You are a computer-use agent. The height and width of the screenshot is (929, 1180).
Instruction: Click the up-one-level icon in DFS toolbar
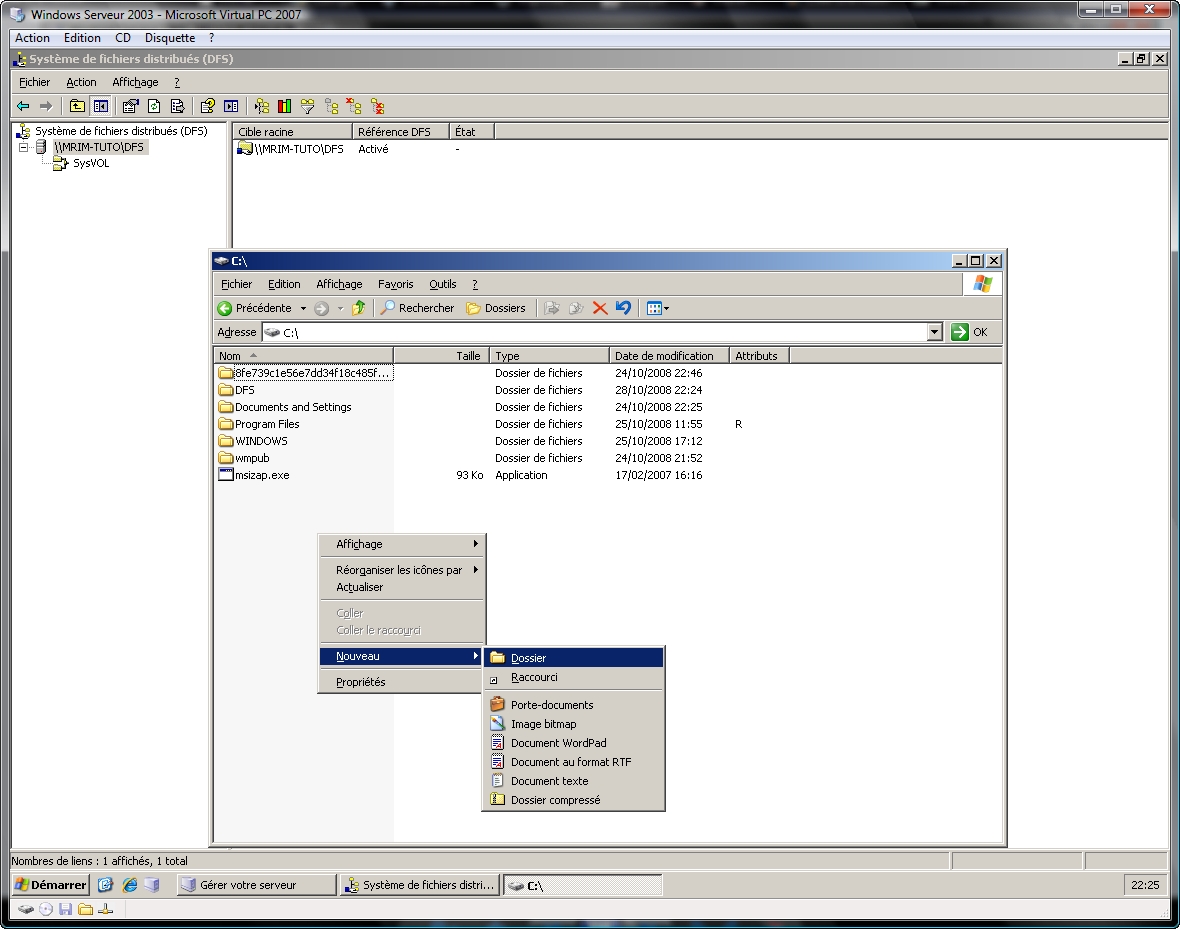(77, 106)
